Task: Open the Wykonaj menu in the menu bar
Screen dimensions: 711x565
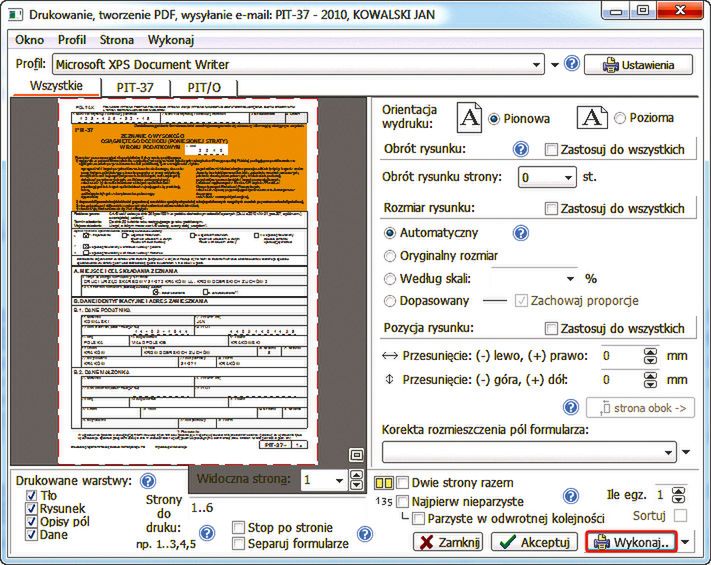Action: point(171,40)
